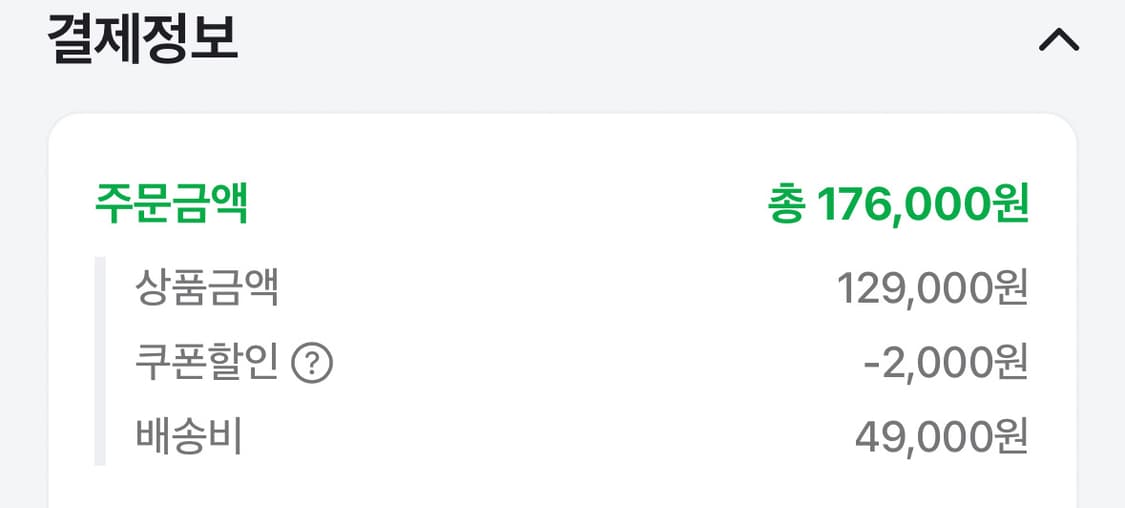Select the green 주문금액 label
The width and height of the screenshot is (1125, 508).
(171, 204)
